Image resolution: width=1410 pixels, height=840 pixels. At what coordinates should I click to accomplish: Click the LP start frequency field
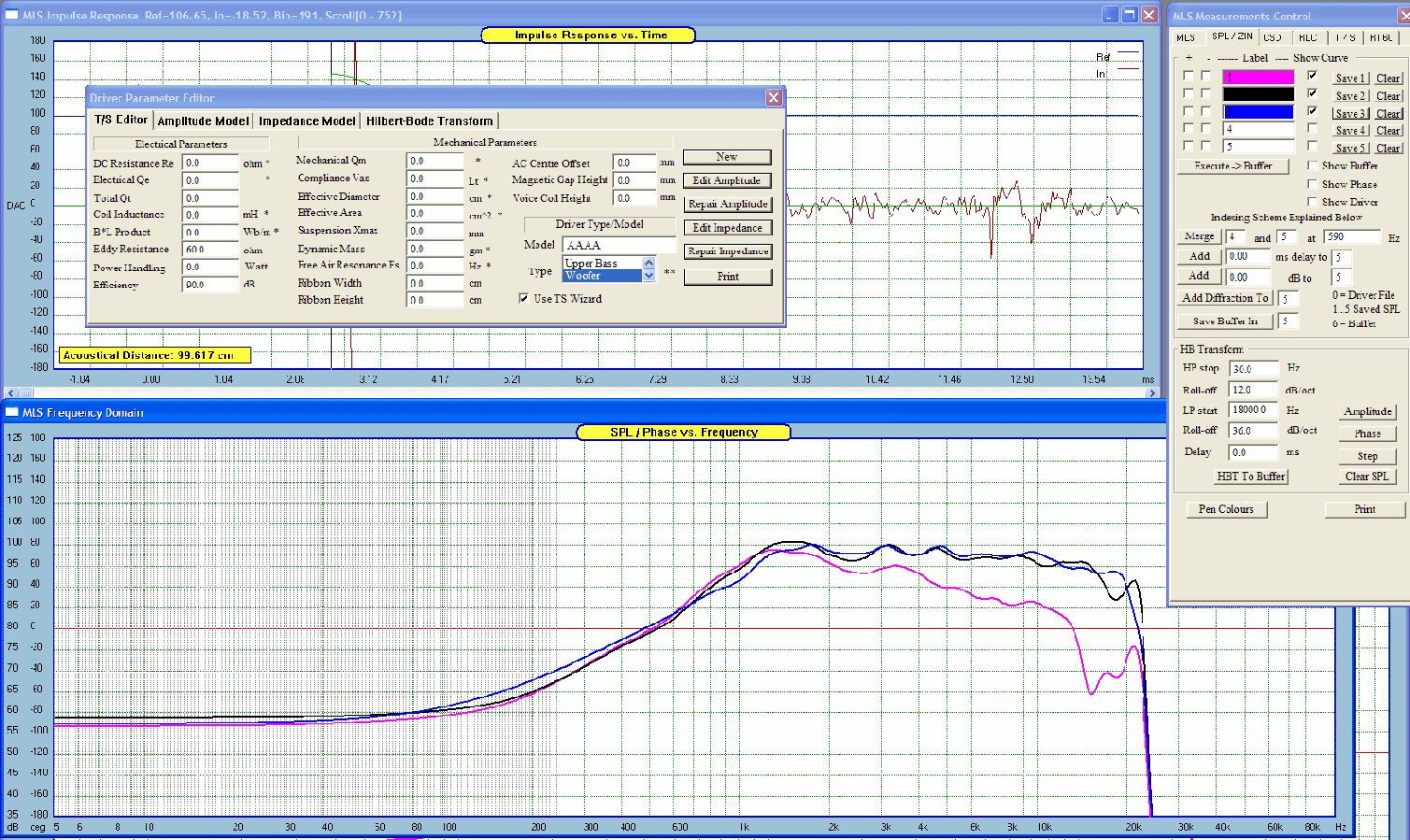pyautogui.click(x=1253, y=410)
